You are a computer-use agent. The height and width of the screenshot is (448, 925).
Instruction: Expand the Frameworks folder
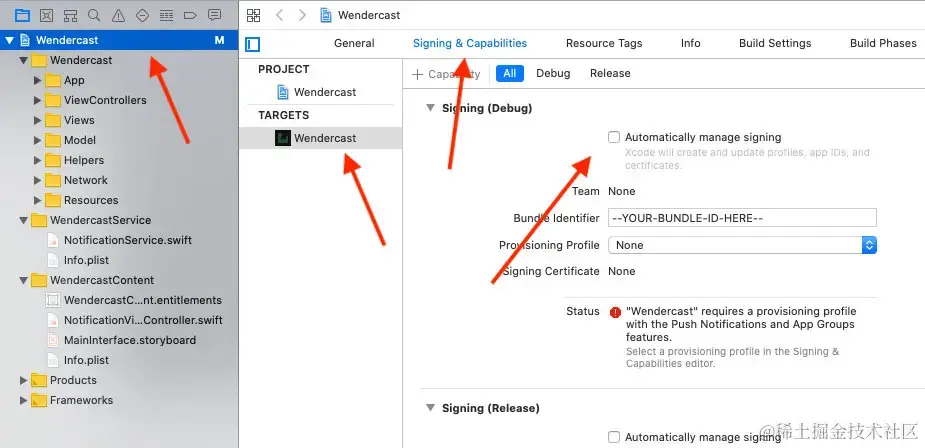[24, 400]
